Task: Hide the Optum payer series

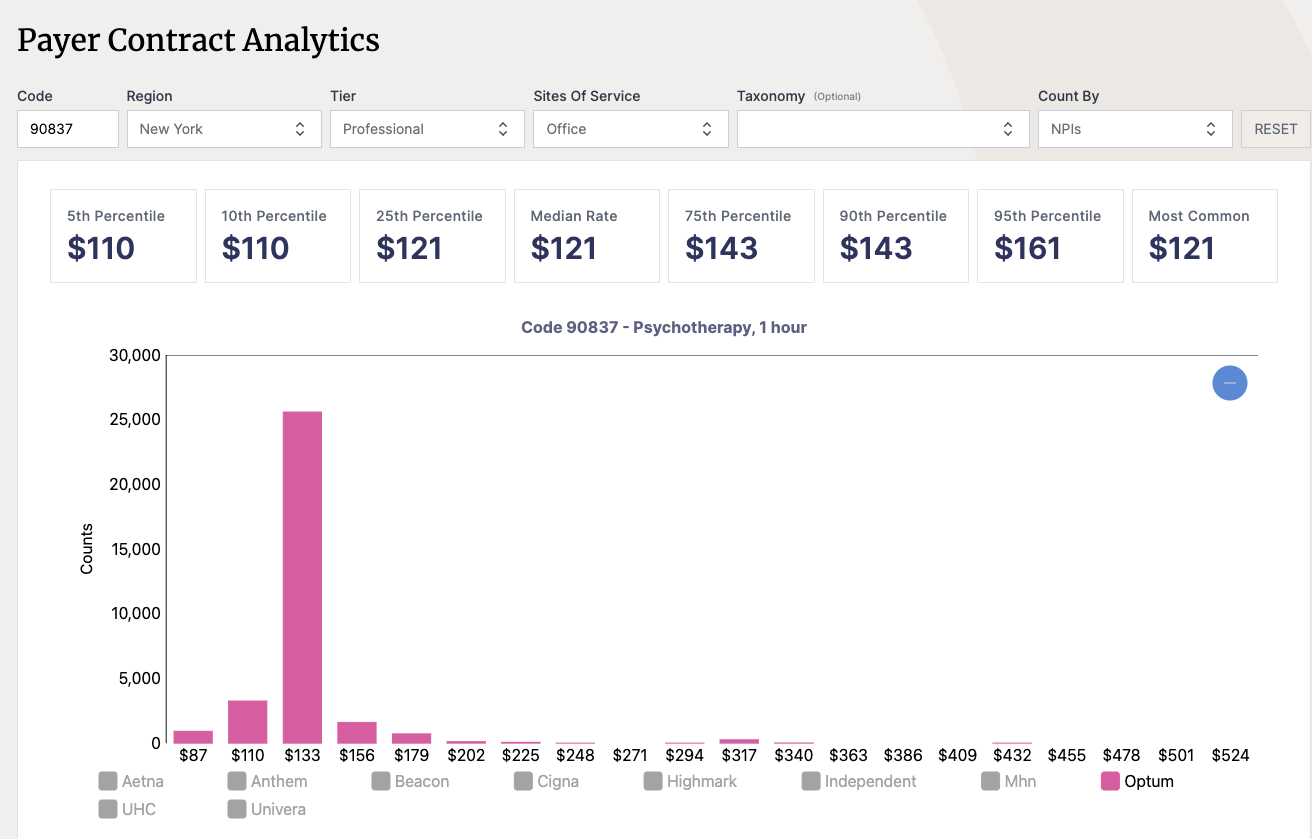Action: coord(1111,781)
